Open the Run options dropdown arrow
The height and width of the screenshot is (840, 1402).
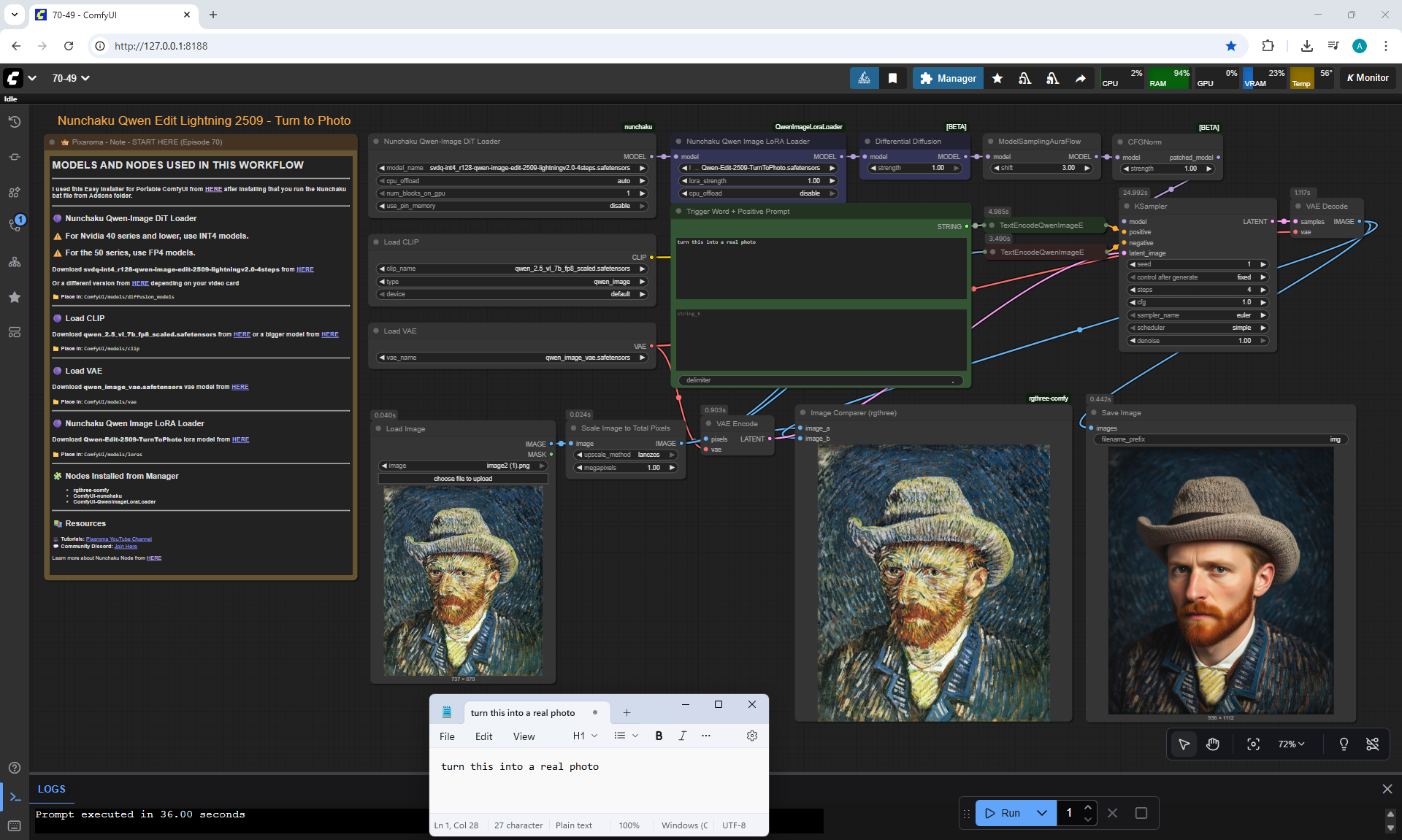click(1042, 813)
